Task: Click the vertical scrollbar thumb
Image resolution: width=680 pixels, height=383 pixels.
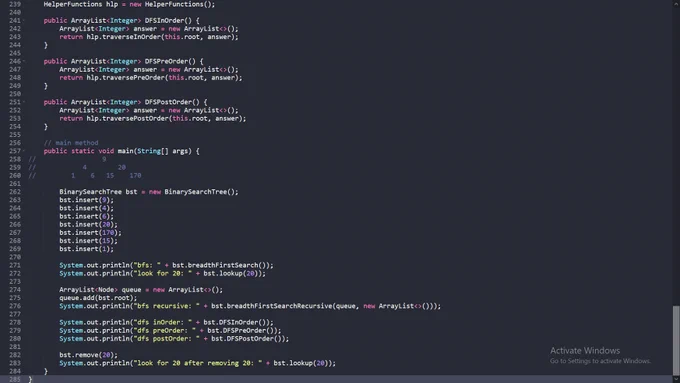Action: click(x=676, y=340)
